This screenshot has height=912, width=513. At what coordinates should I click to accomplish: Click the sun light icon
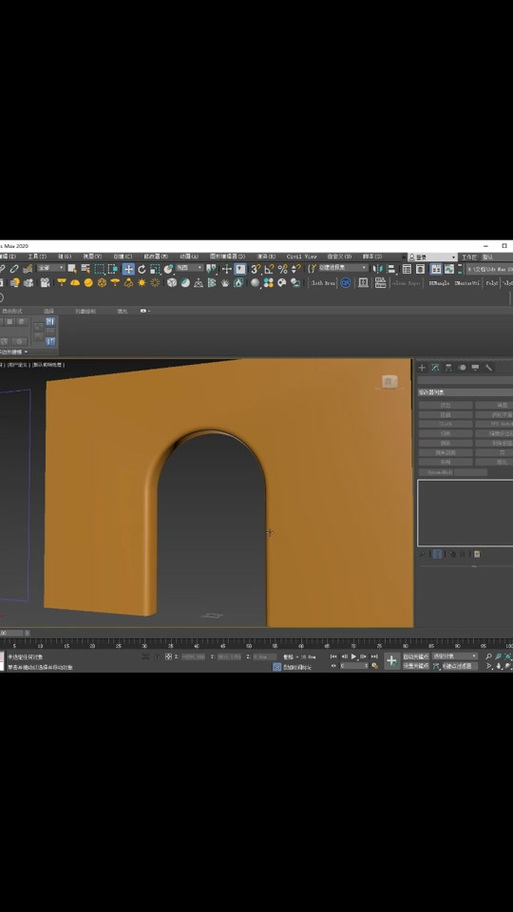coord(141,283)
